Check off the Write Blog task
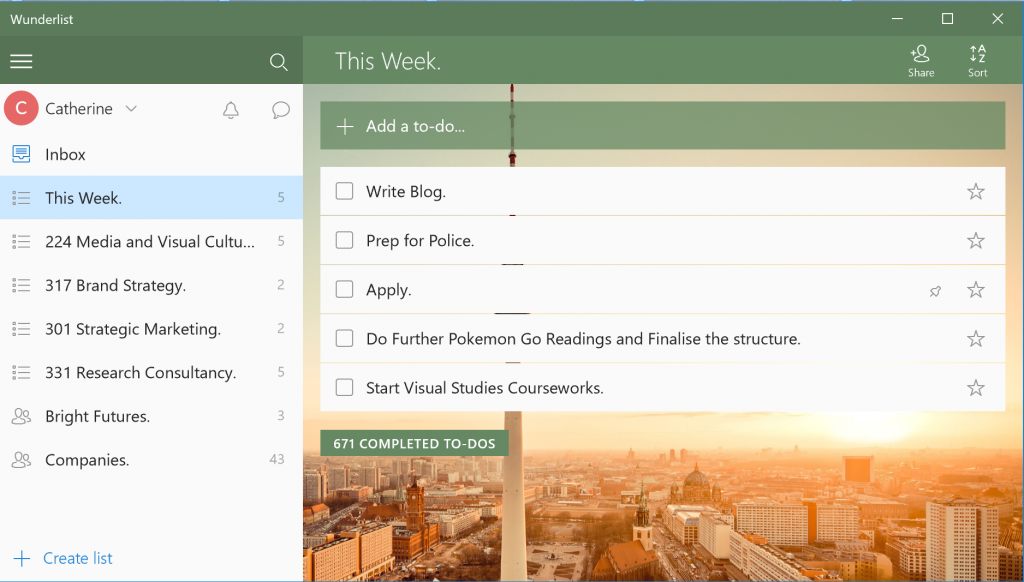Image resolution: width=1024 pixels, height=582 pixels. click(x=344, y=191)
